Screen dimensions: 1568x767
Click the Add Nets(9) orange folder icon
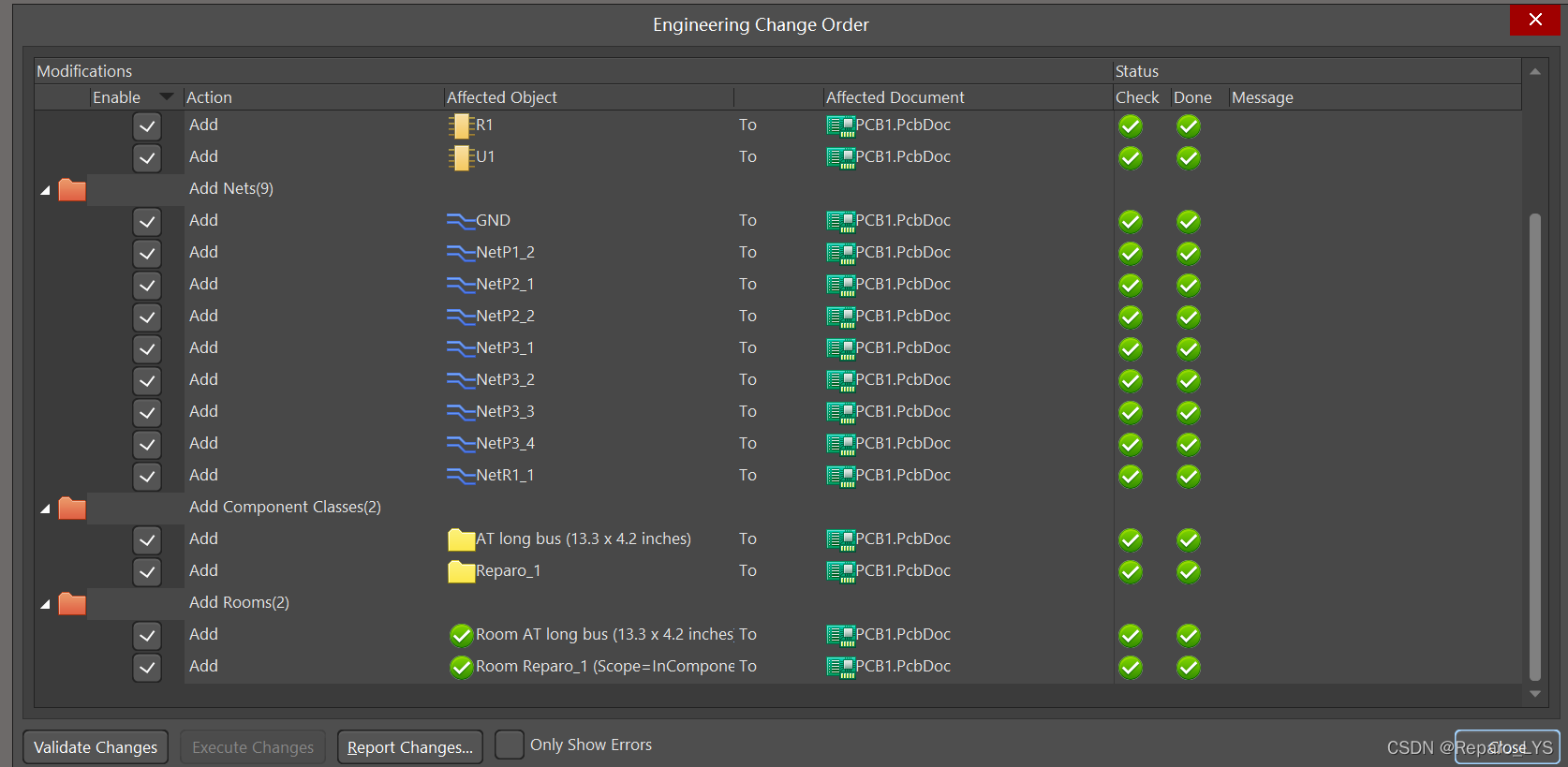pyautogui.click(x=72, y=189)
